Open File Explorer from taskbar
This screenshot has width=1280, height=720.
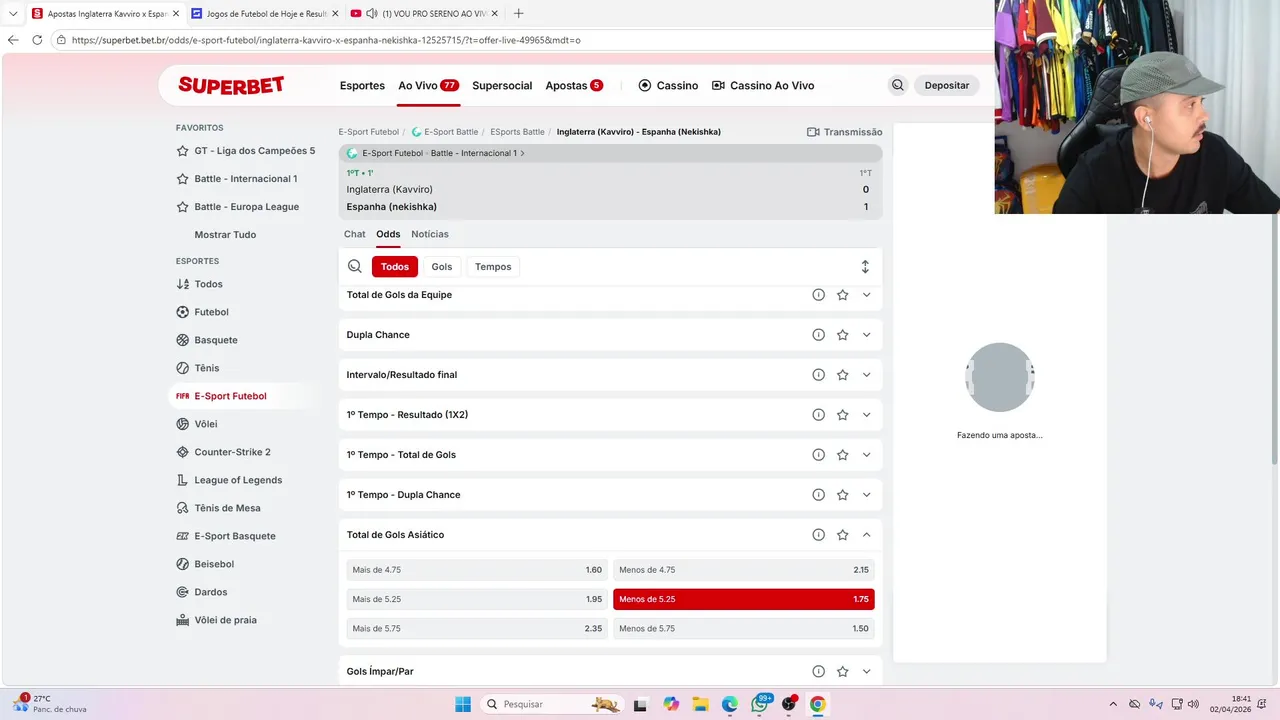[700, 704]
